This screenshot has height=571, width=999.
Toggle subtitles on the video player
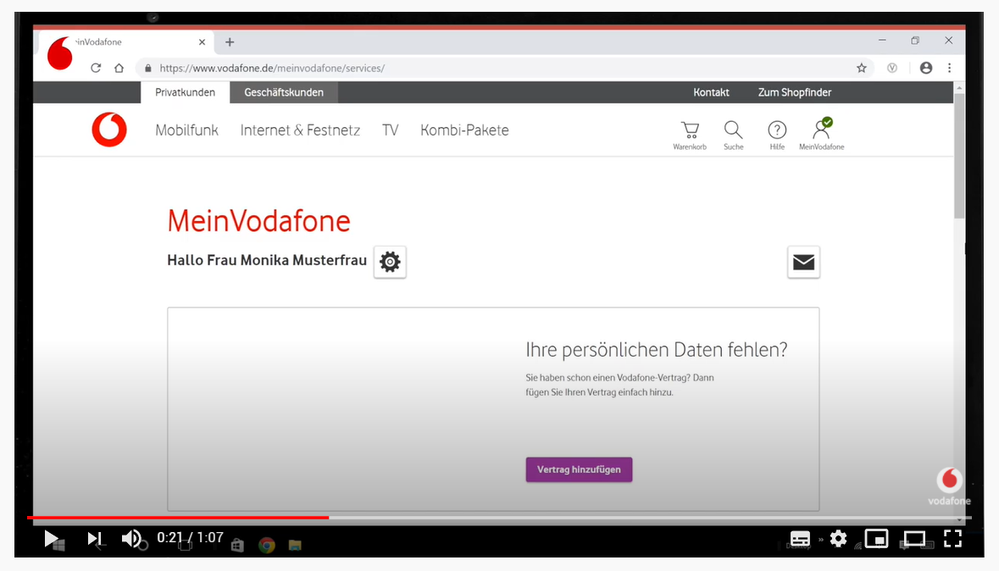800,539
